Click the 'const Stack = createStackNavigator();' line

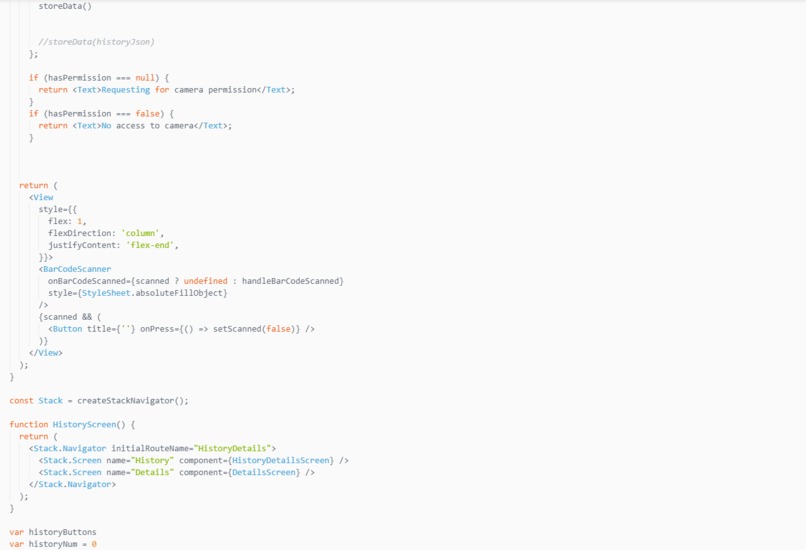coord(99,400)
